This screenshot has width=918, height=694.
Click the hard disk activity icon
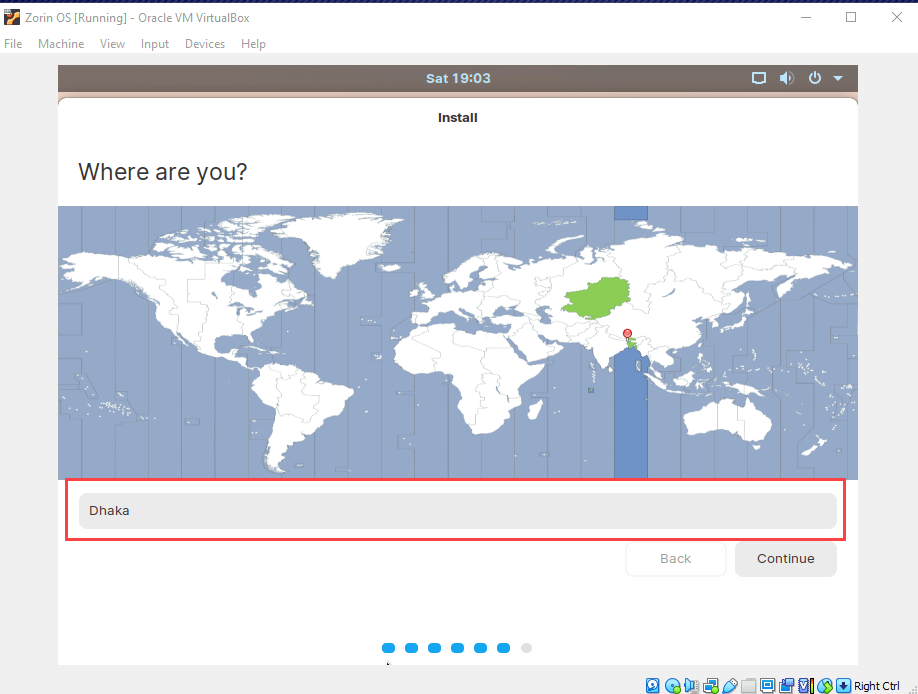(x=653, y=686)
